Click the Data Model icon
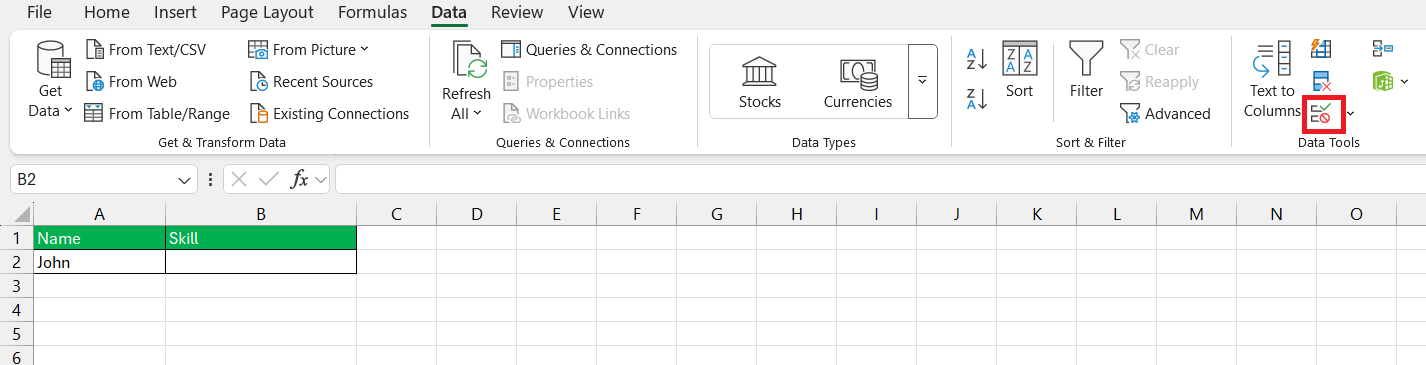Viewport: 1426px width, 365px height. [x=1383, y=81]
